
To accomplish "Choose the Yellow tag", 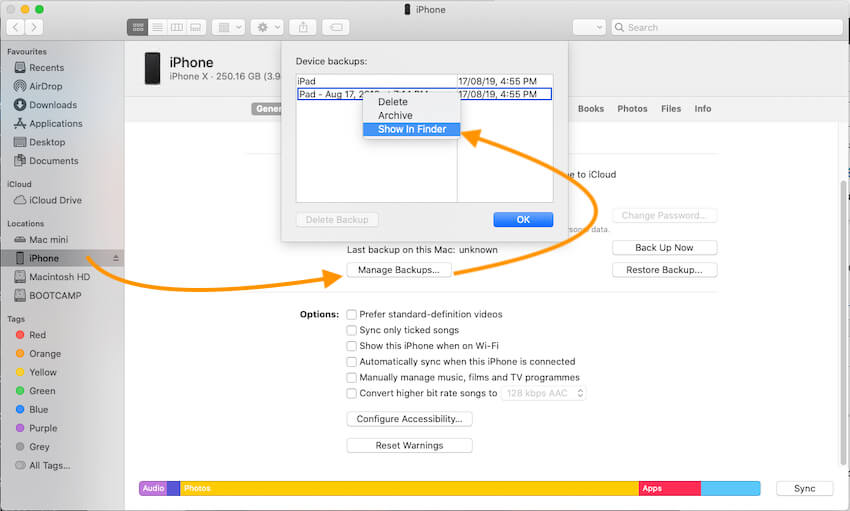I will (42, 372).
